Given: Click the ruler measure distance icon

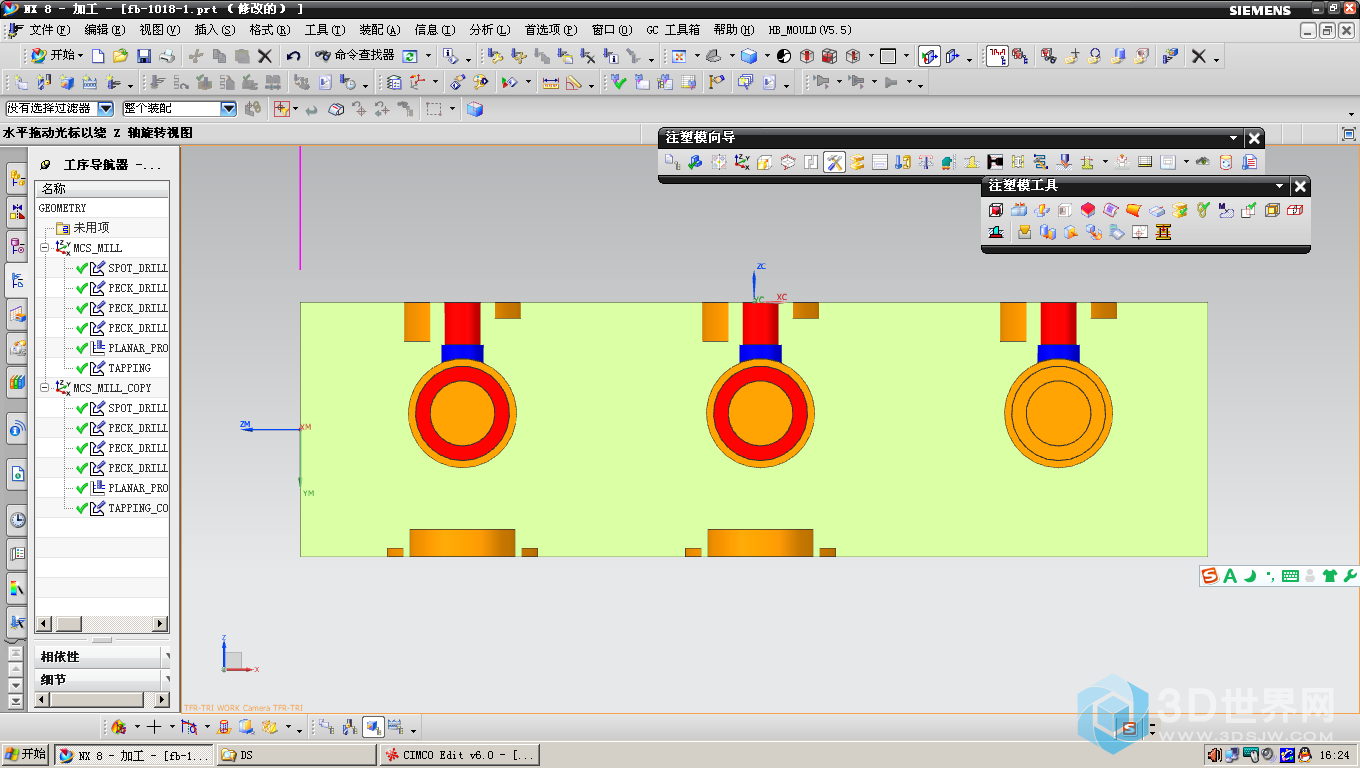Looking at the screenshot, I should pos(550,82).
